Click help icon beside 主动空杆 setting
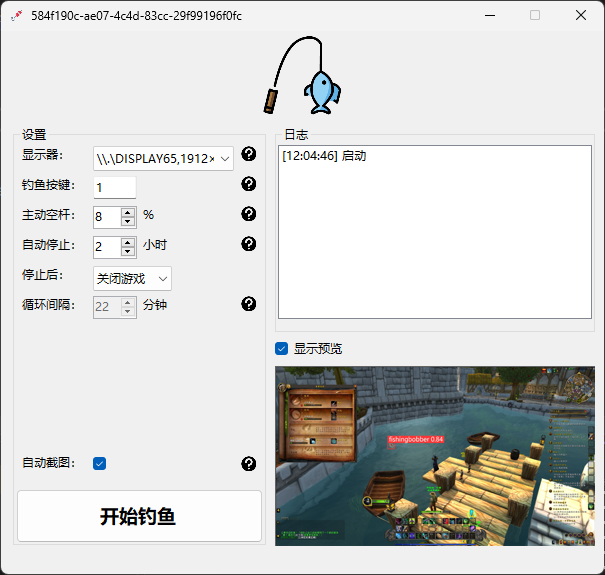605x575 pixels. (x=248, y=214)
